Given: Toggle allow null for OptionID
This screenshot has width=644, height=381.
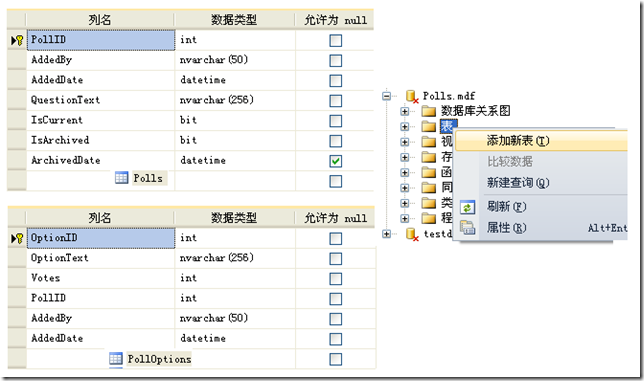Looking at the screenshot, I should pos(336,239).
